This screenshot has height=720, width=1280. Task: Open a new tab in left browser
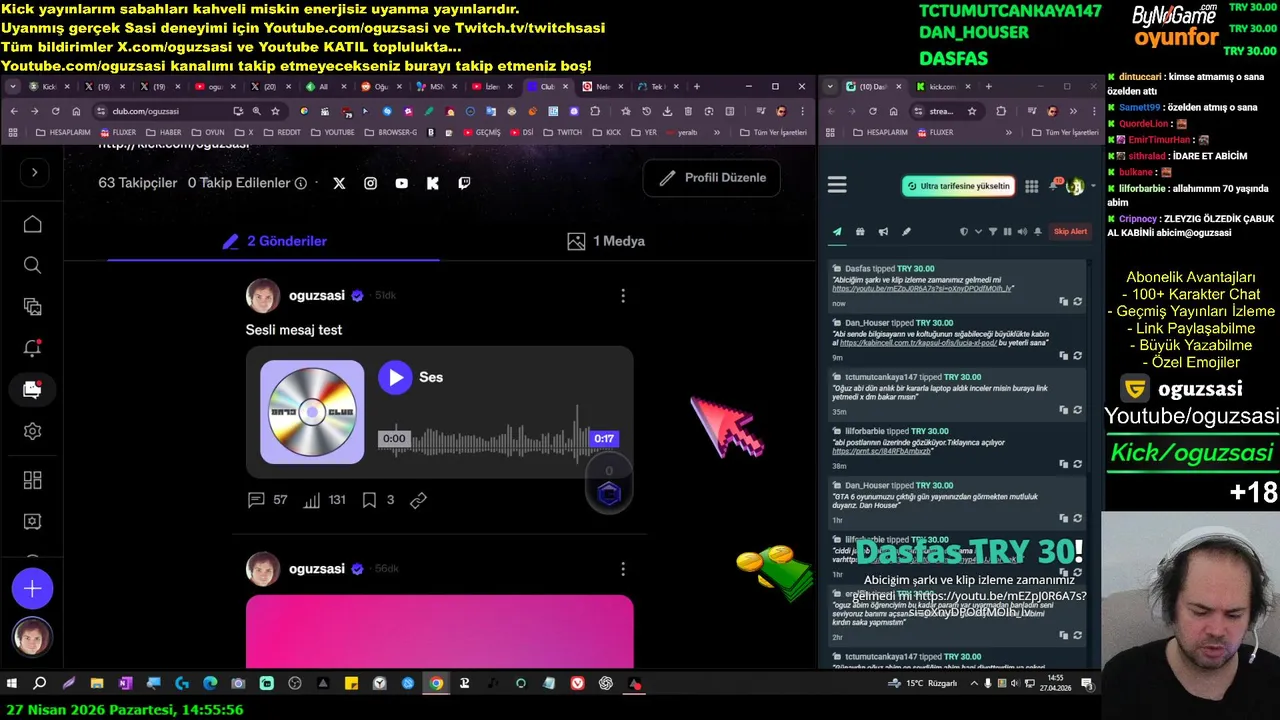697,87
